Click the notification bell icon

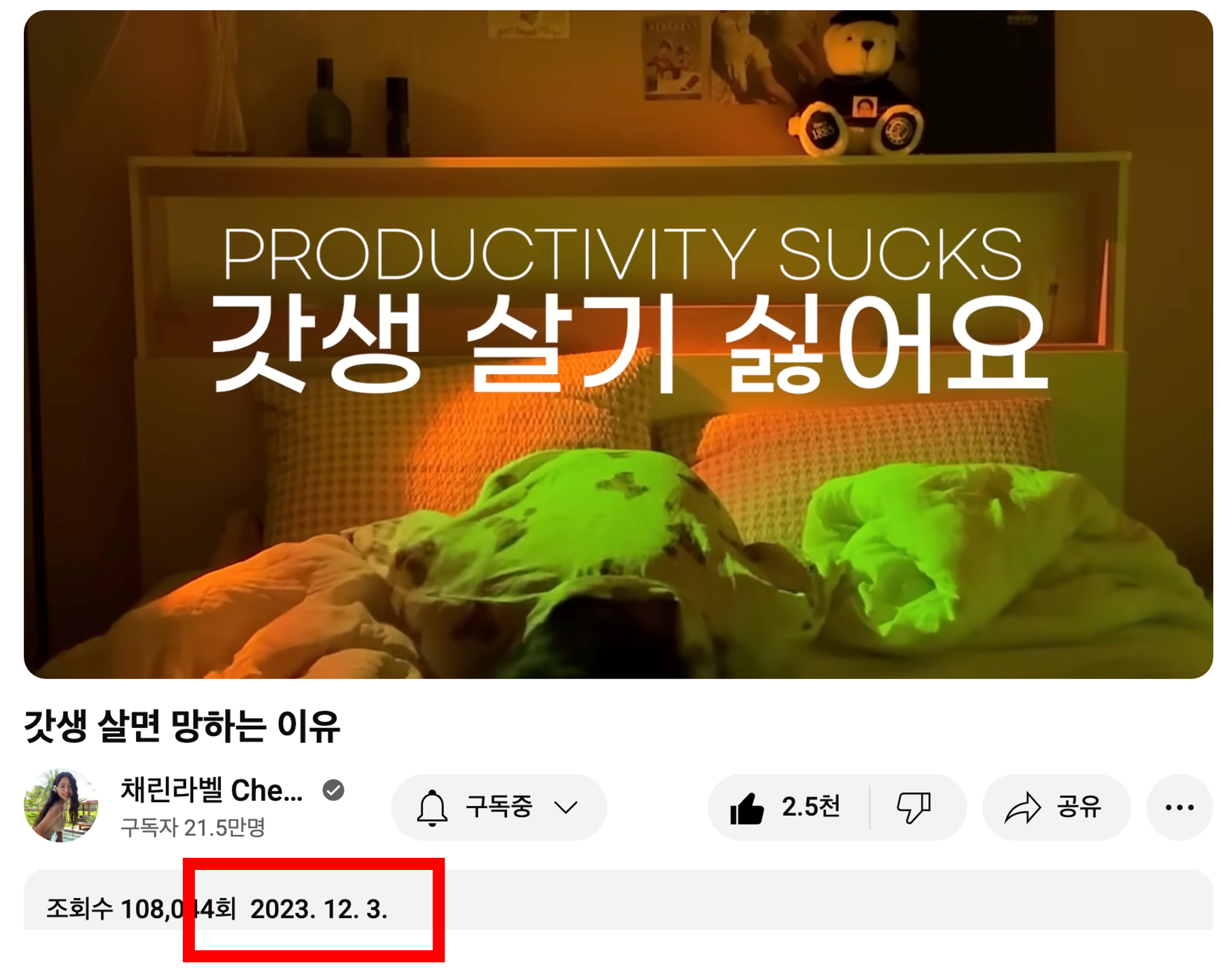[x=432, y=807]
